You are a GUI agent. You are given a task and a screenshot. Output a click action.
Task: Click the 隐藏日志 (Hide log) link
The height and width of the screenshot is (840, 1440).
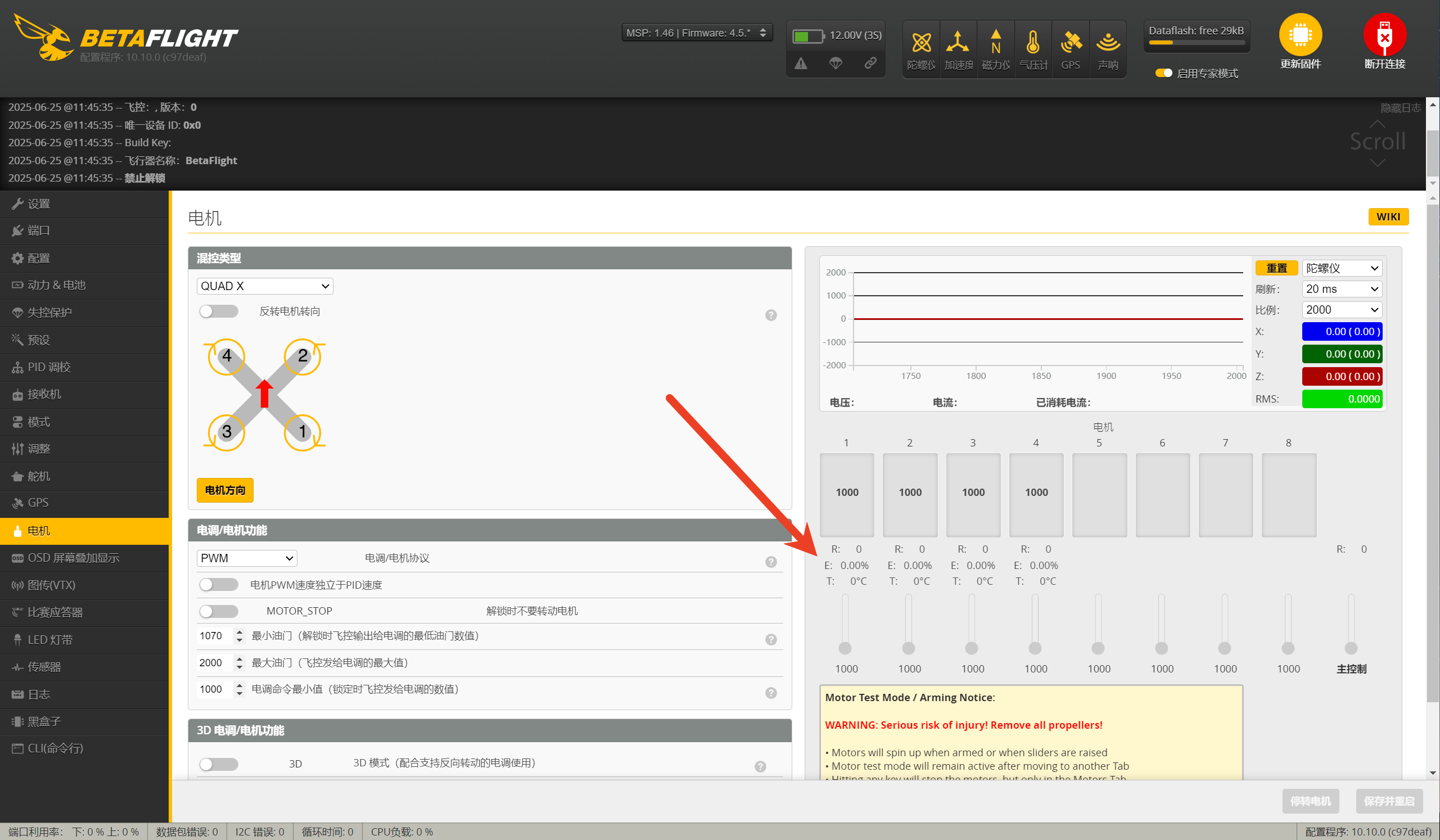(1400, 108)
